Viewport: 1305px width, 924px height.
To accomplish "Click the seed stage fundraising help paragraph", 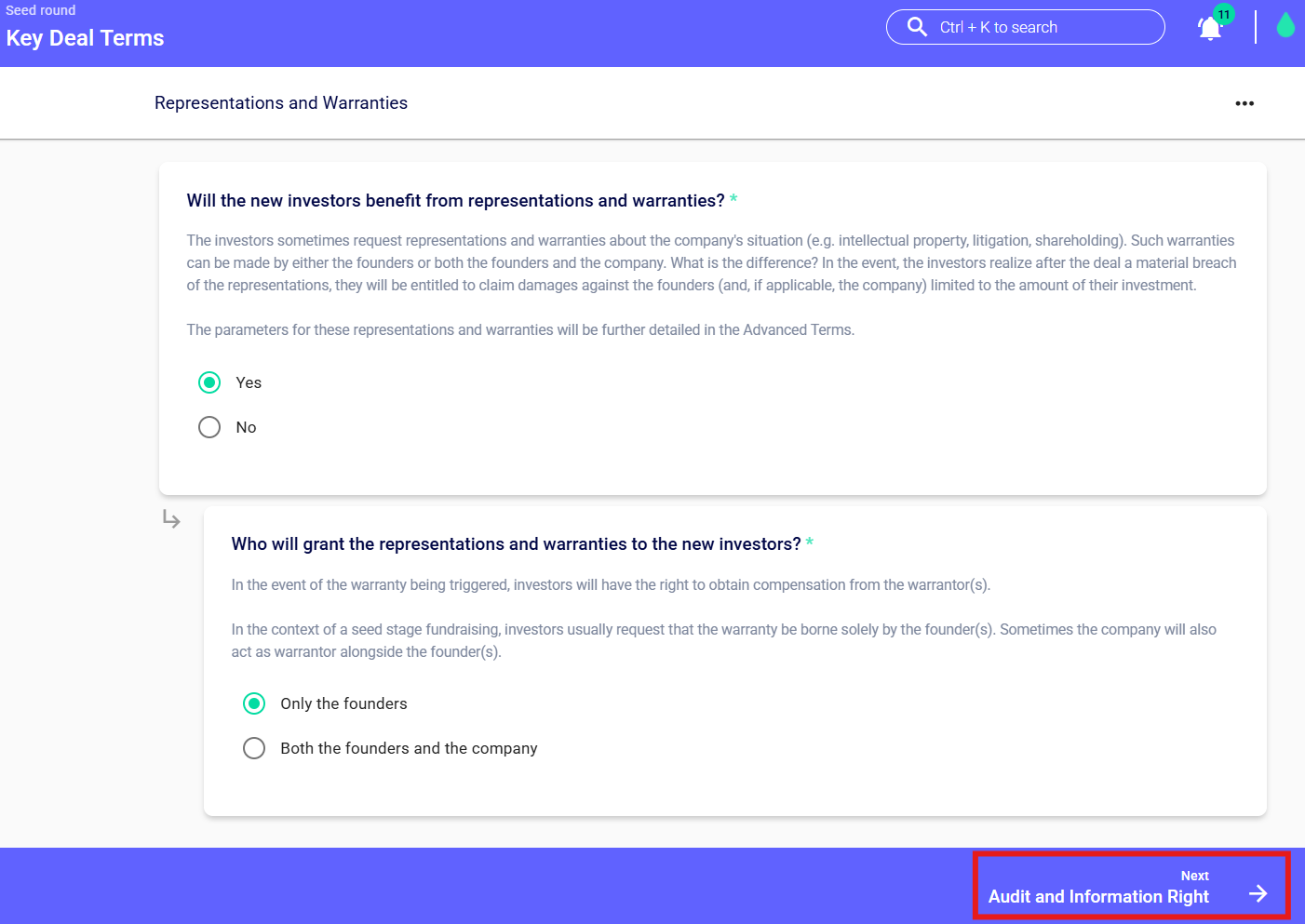I will (723, 640).
